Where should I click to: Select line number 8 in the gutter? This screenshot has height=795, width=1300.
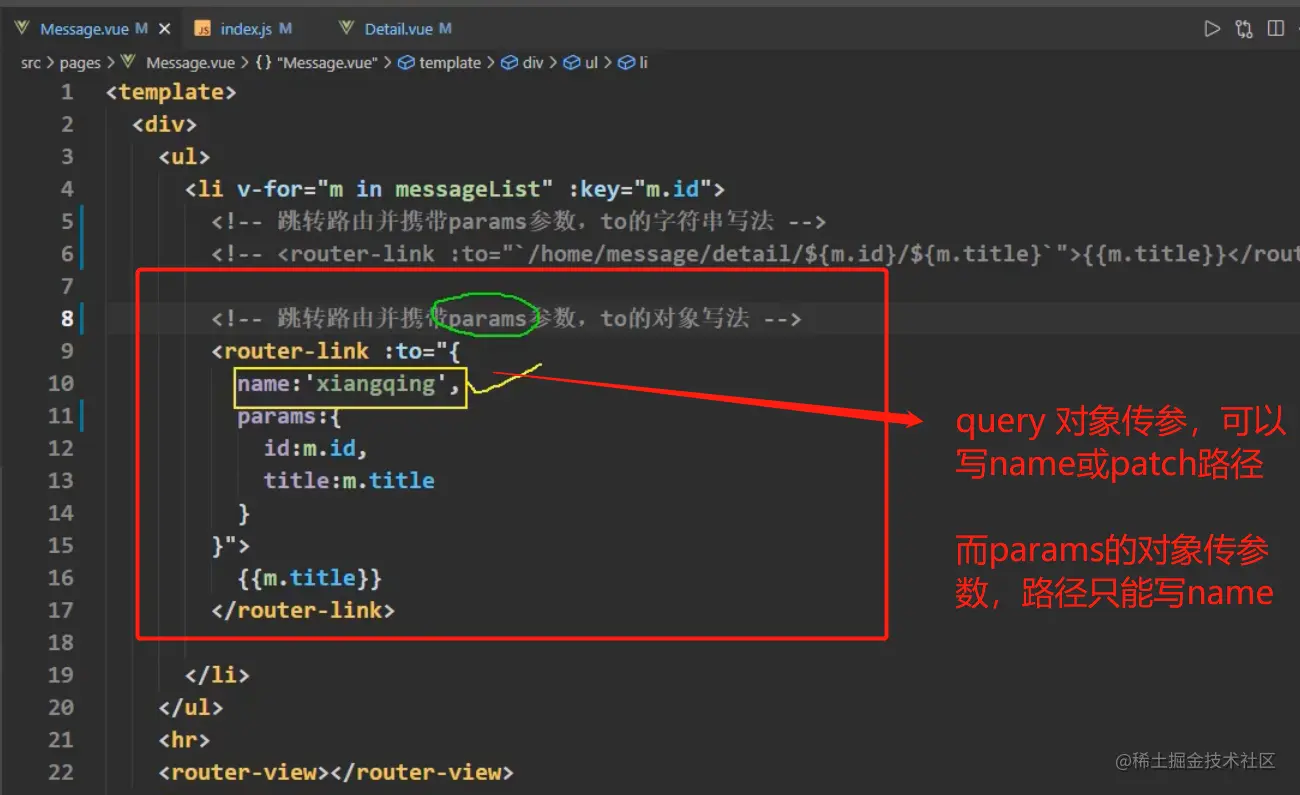pos(67,319)
